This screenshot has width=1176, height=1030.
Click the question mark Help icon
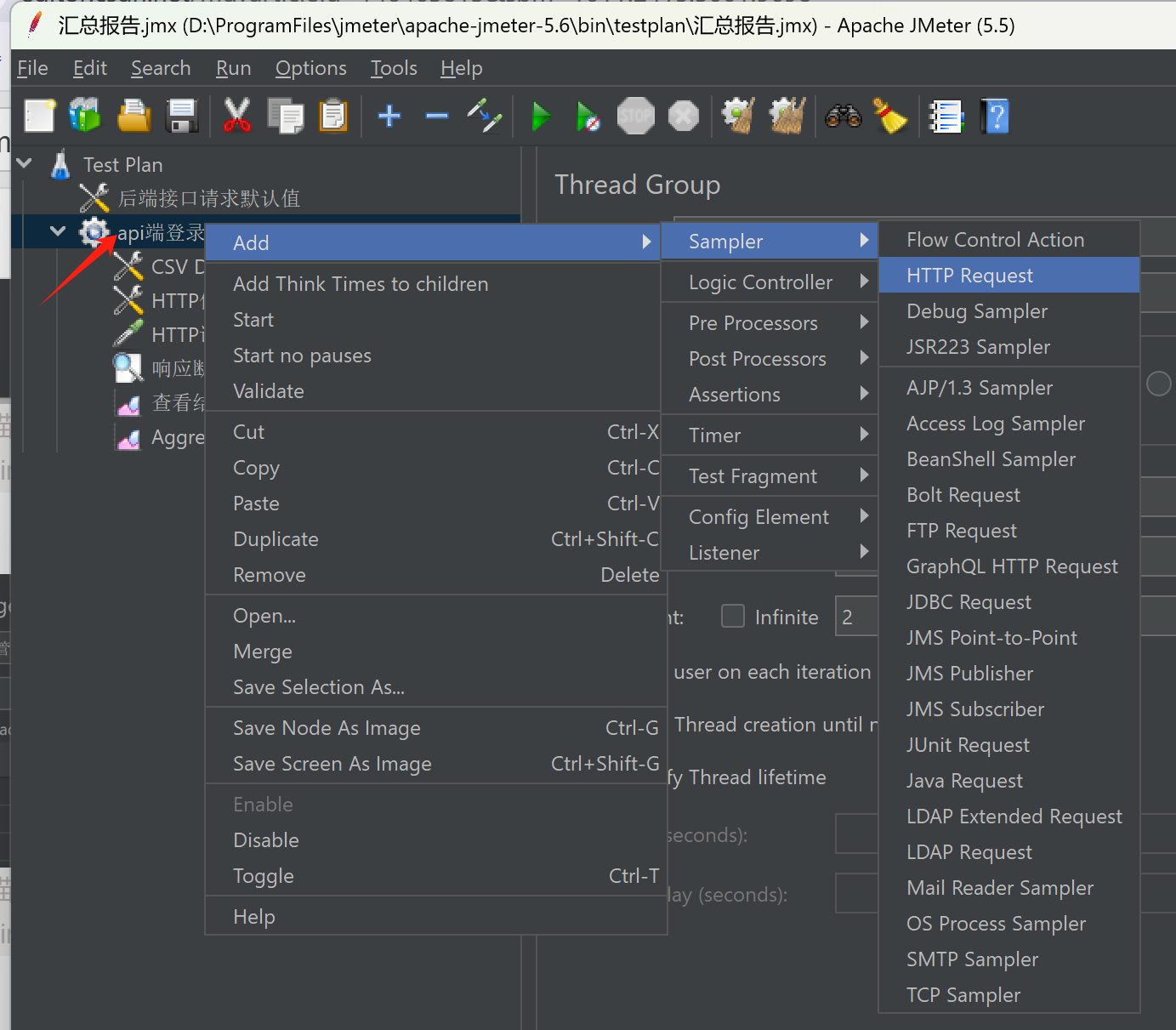(994, 117)
